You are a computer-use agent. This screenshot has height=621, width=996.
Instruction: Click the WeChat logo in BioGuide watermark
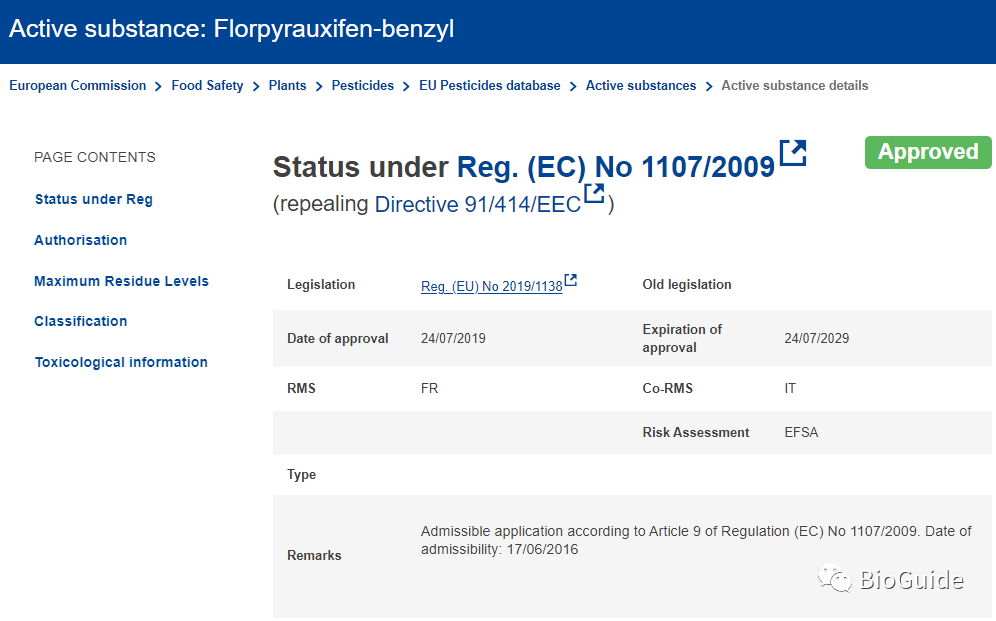coord(835,578)
